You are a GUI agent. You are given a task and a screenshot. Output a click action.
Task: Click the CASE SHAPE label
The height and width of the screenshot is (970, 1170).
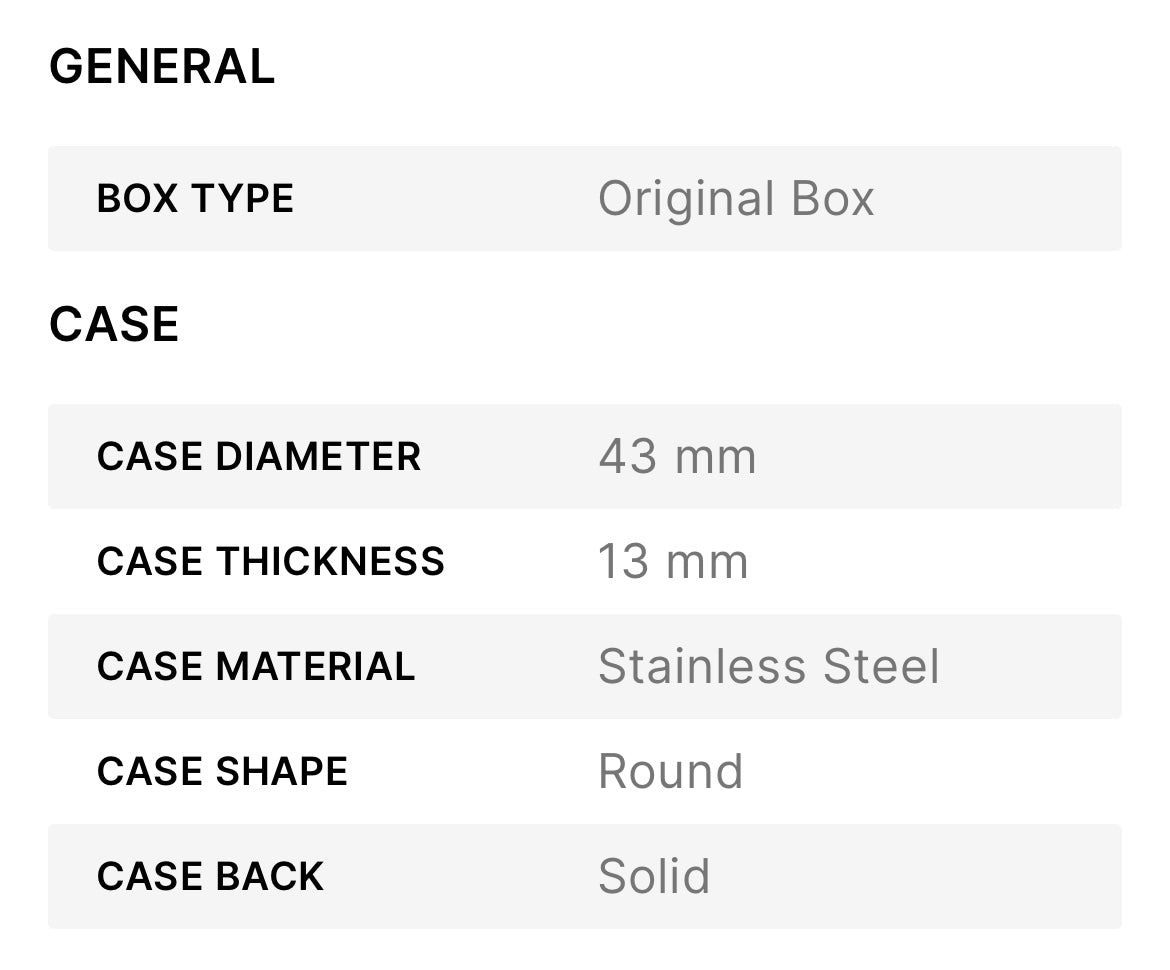click(x=222, y=772)
